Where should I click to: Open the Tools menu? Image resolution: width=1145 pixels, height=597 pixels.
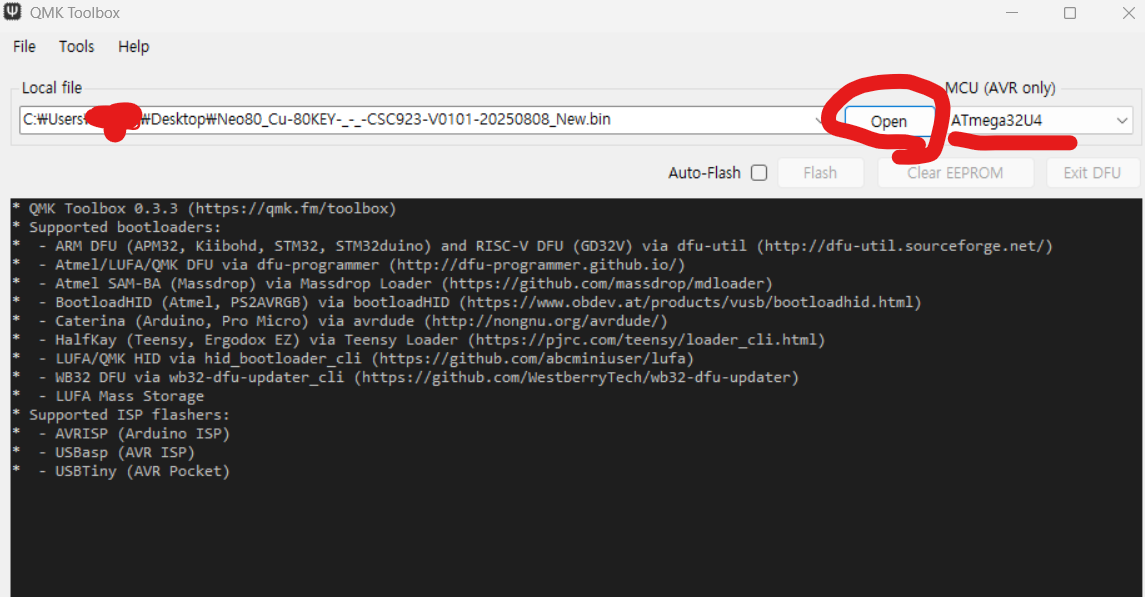click(x=77, y=47)
